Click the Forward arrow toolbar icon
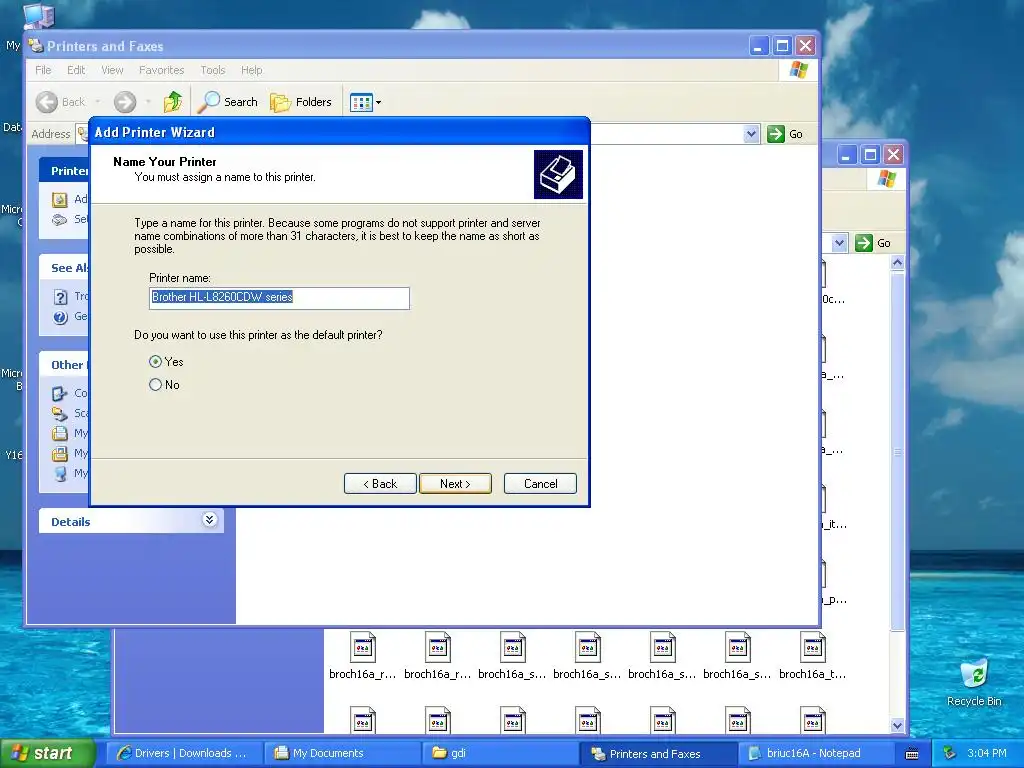 click(125, 102)
